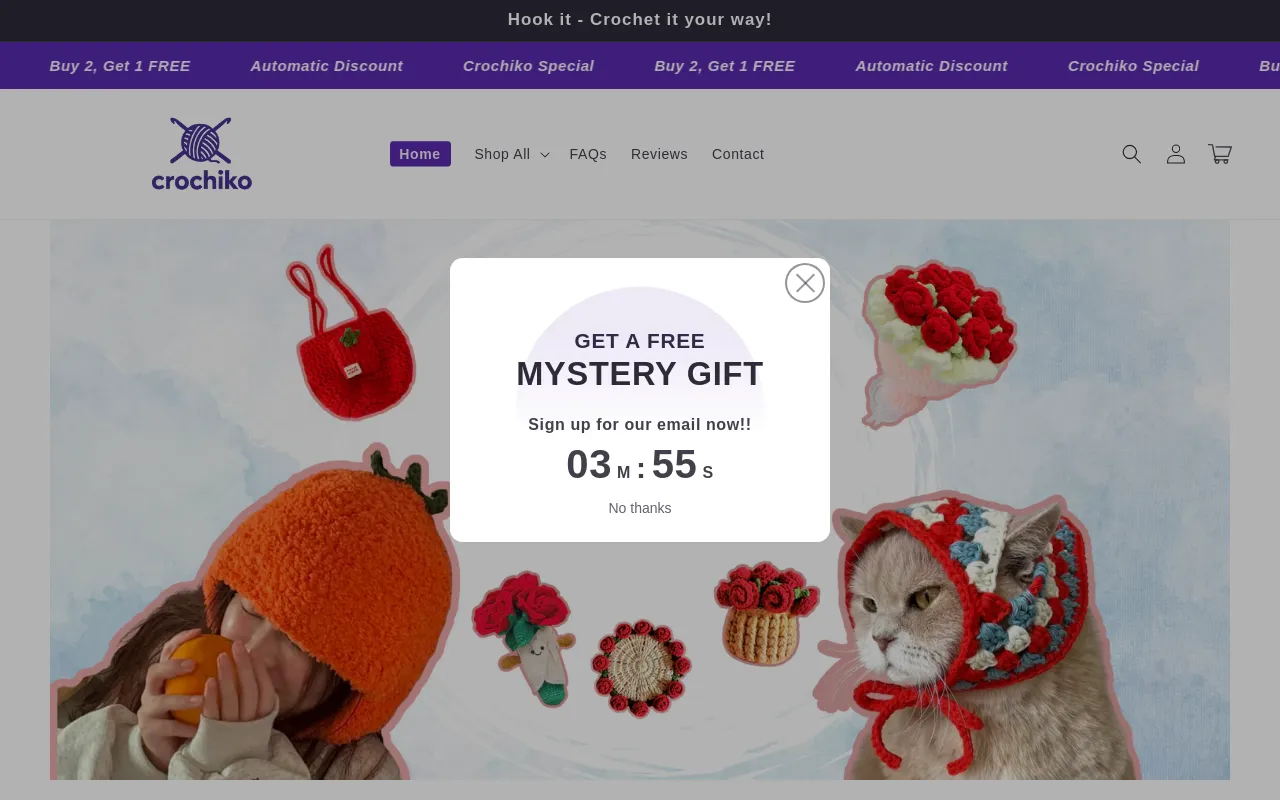1280x800 pixels.
Task: Click the Crochiko yarn logo
Action: tap(201, 154)
